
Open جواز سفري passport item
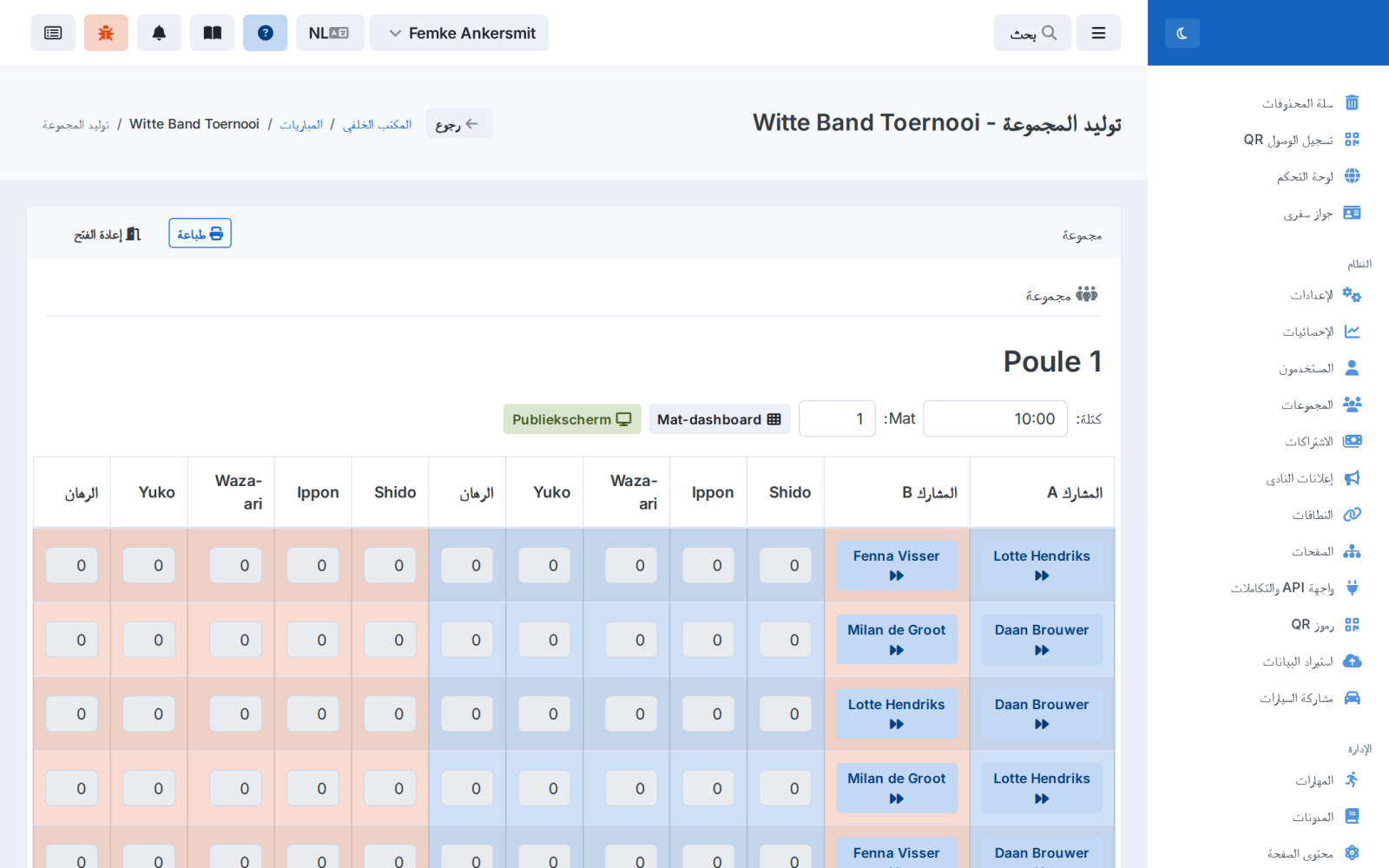(1321, 214)
